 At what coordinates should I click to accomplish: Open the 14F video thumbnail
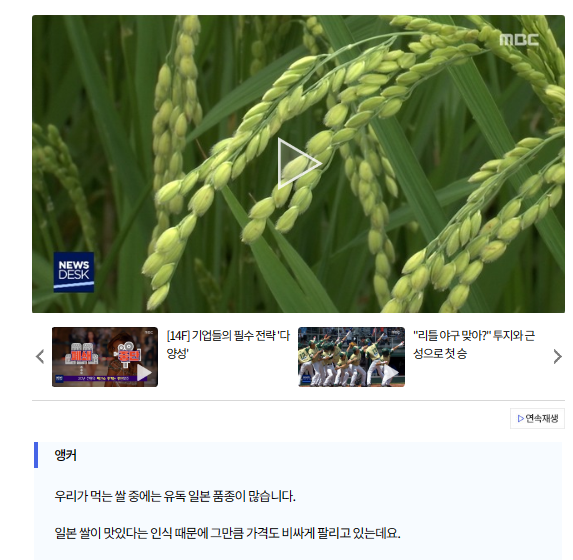point(105,357)
